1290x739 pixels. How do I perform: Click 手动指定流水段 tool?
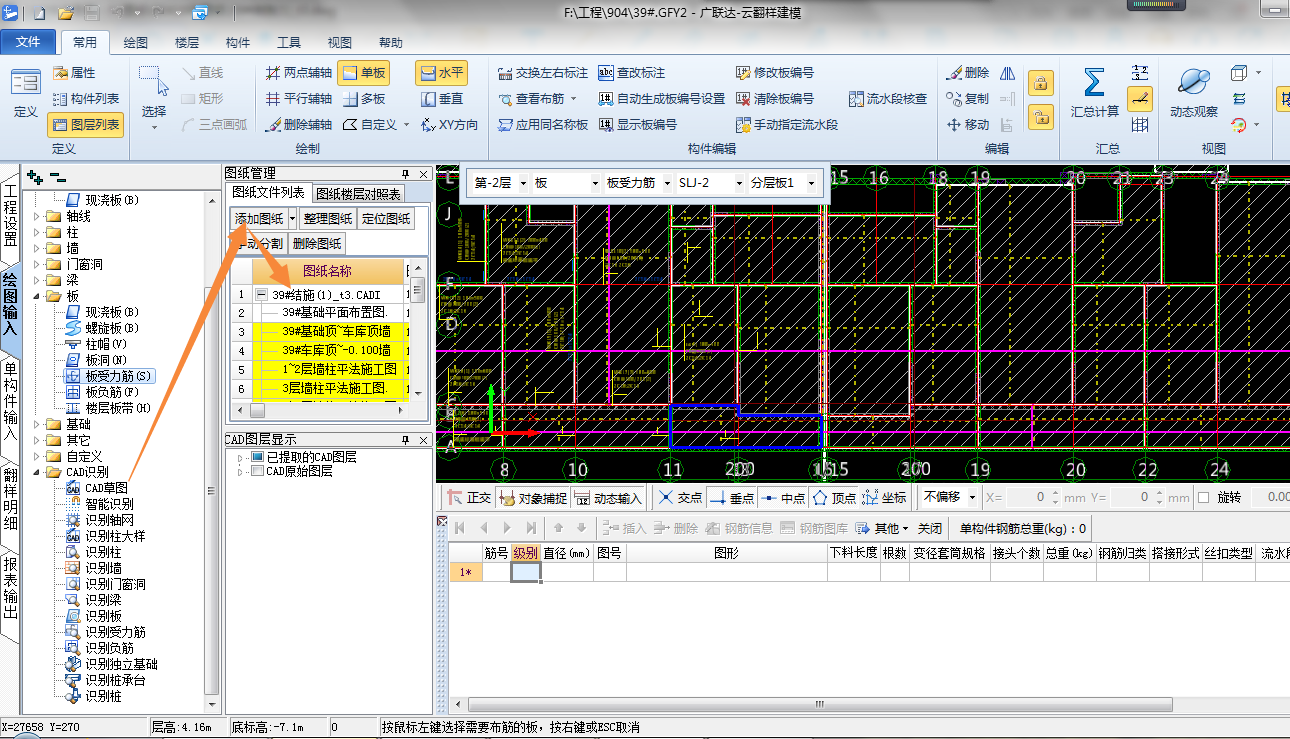click(x=787, y=125)
